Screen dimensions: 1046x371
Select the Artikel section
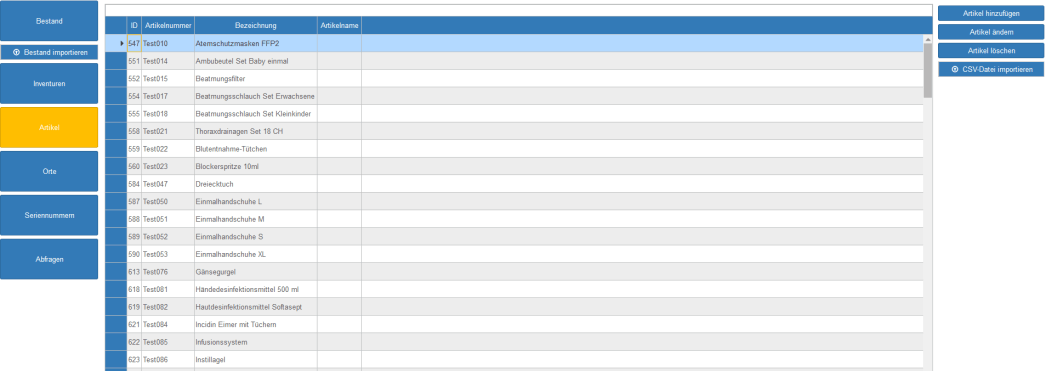(x=49, y=127)
